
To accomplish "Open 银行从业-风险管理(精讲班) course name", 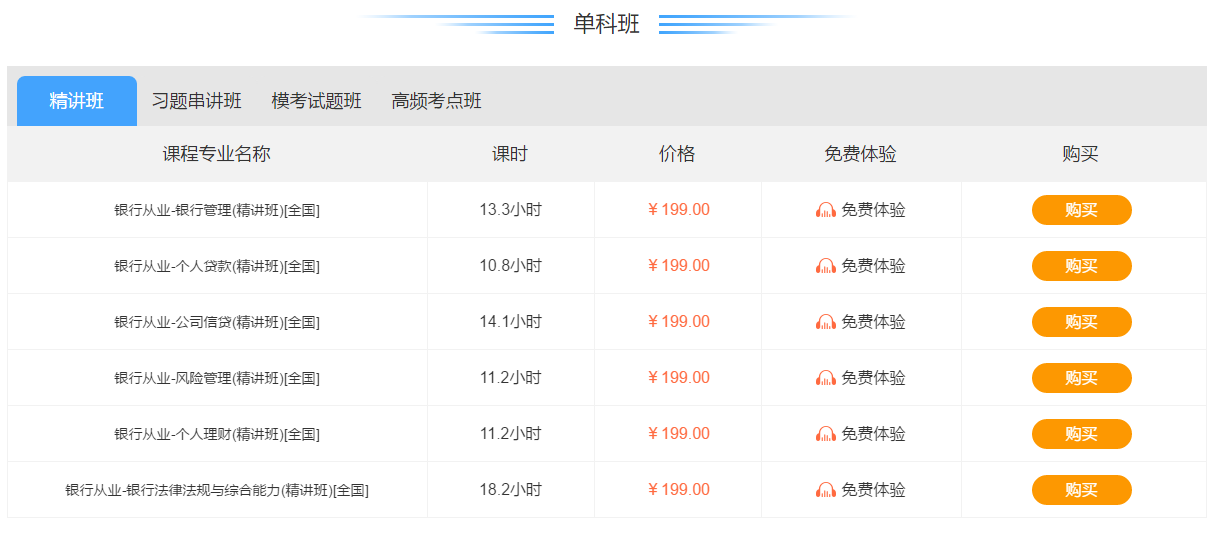I will click(x=217, y=378).
